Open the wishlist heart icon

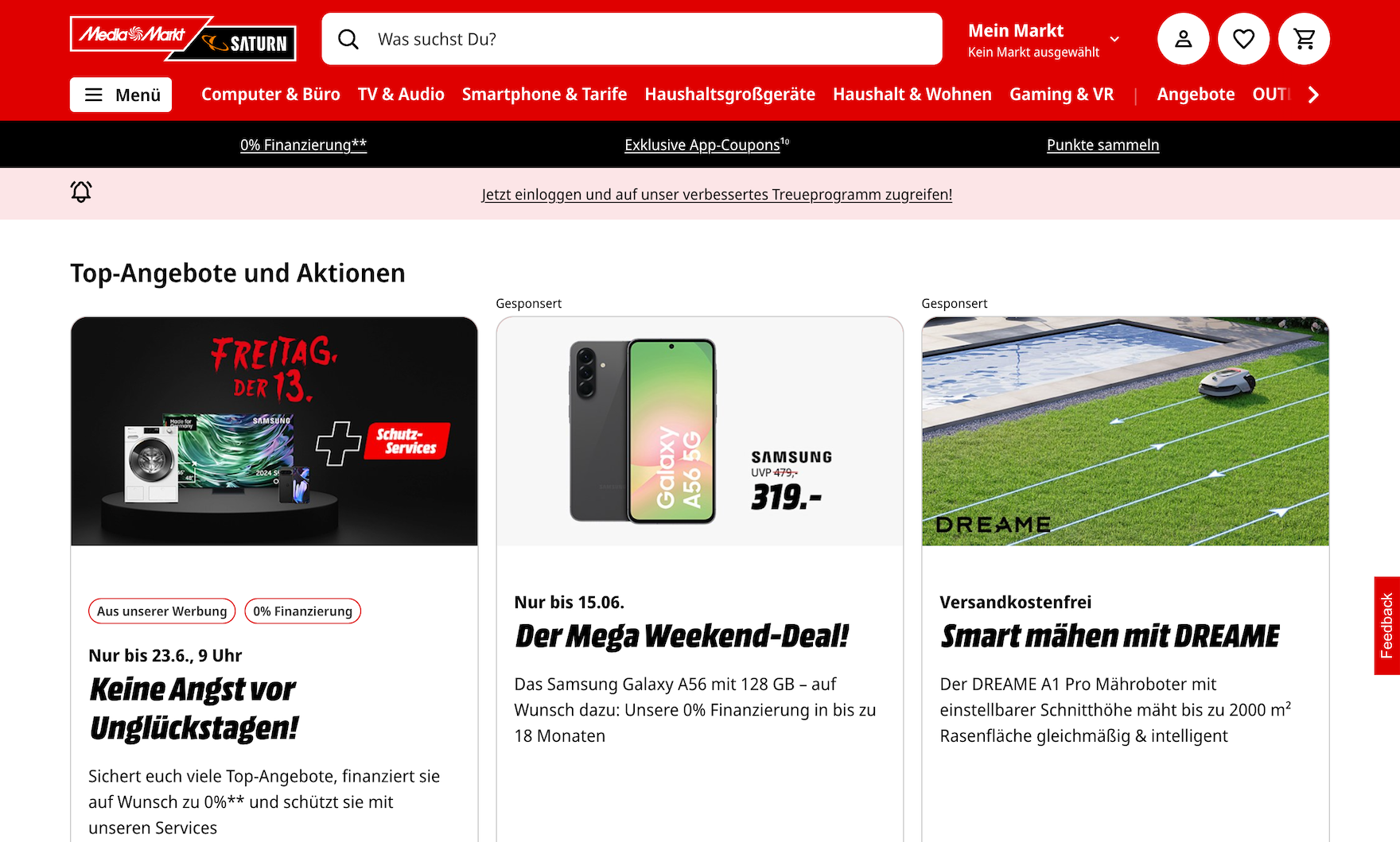pos(1243,39)
